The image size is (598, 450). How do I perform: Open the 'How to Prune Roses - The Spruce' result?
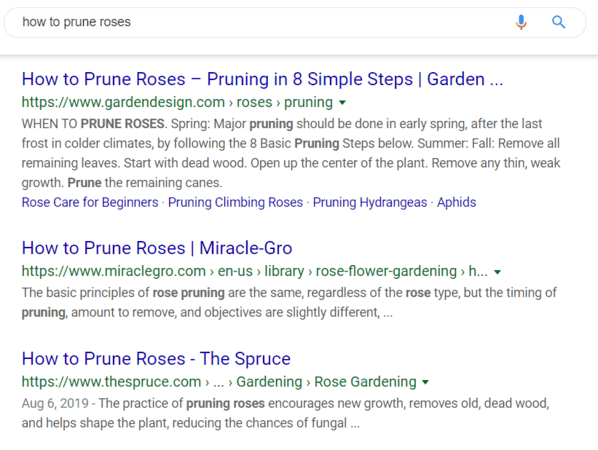[156, 358]
